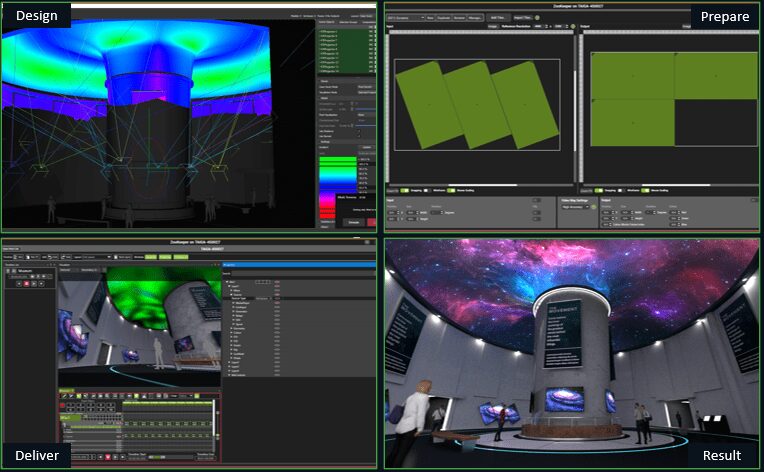
Task: Click the Manage button in Prepare toolbar
Action: point(475,18)
